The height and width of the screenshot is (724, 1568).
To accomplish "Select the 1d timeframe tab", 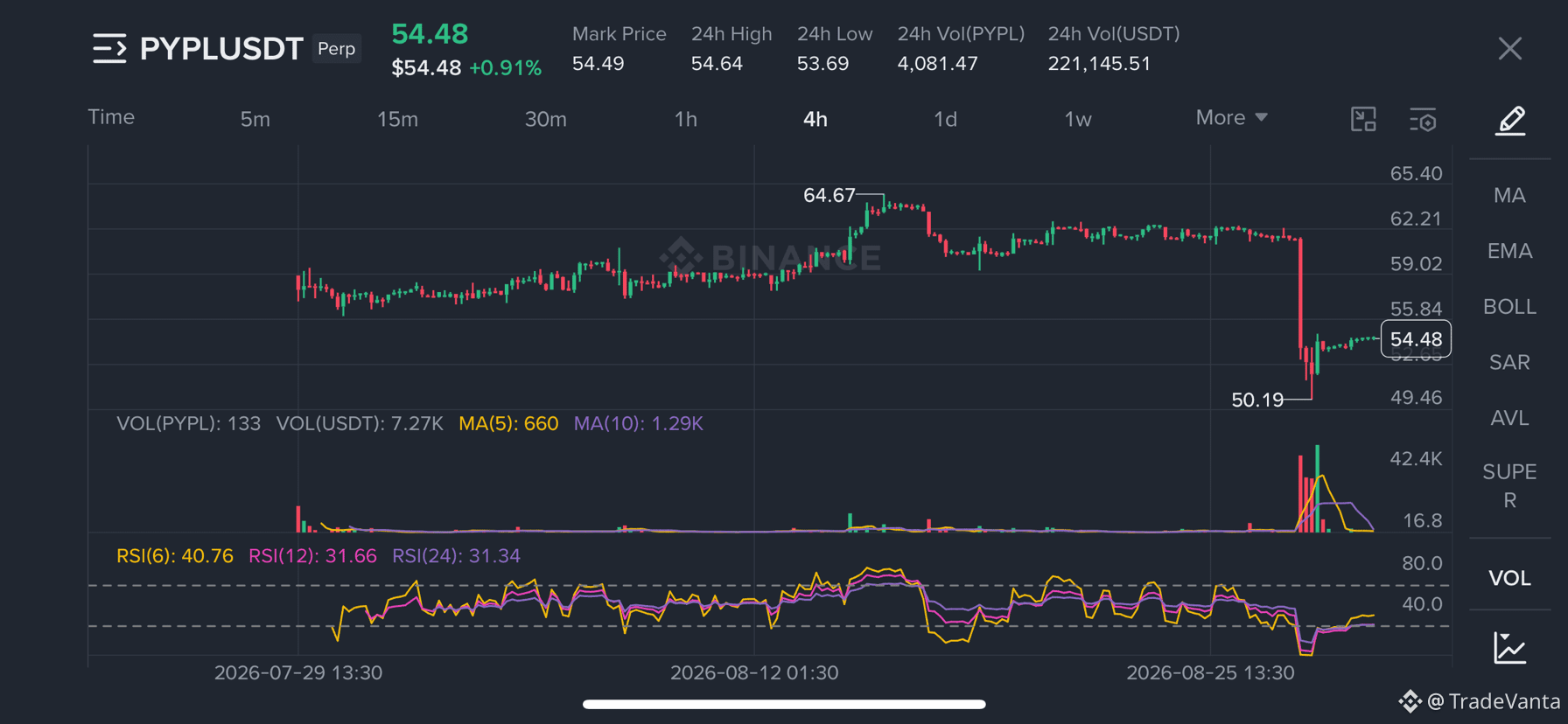I will tap(945, 119).
